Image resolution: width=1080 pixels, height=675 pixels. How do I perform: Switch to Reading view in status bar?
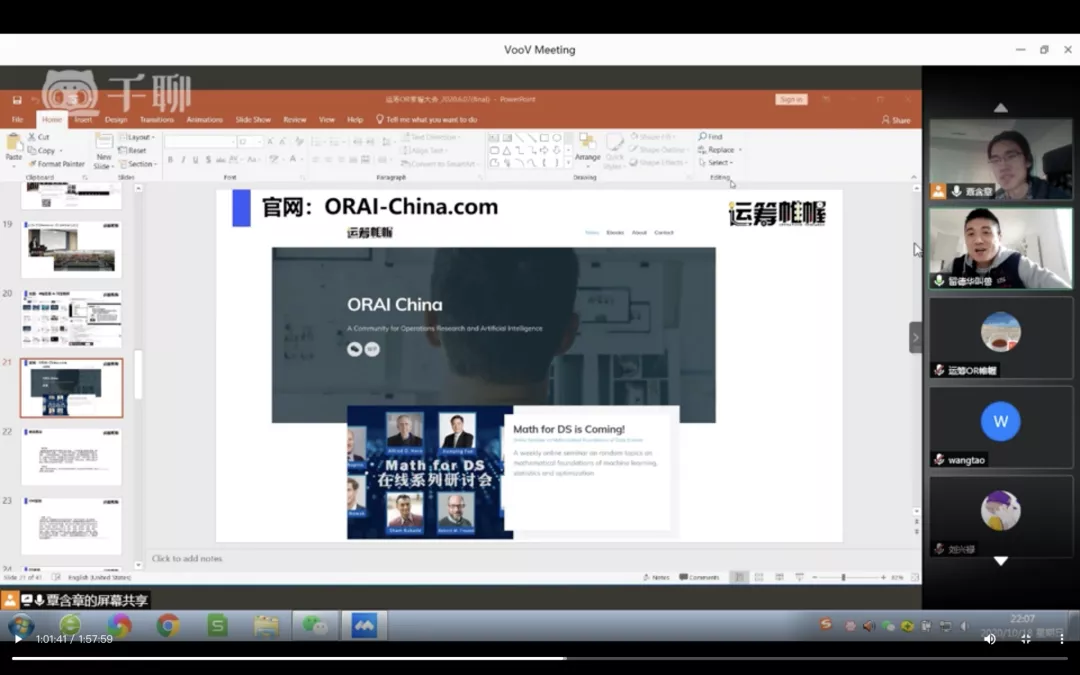(779, 577)
